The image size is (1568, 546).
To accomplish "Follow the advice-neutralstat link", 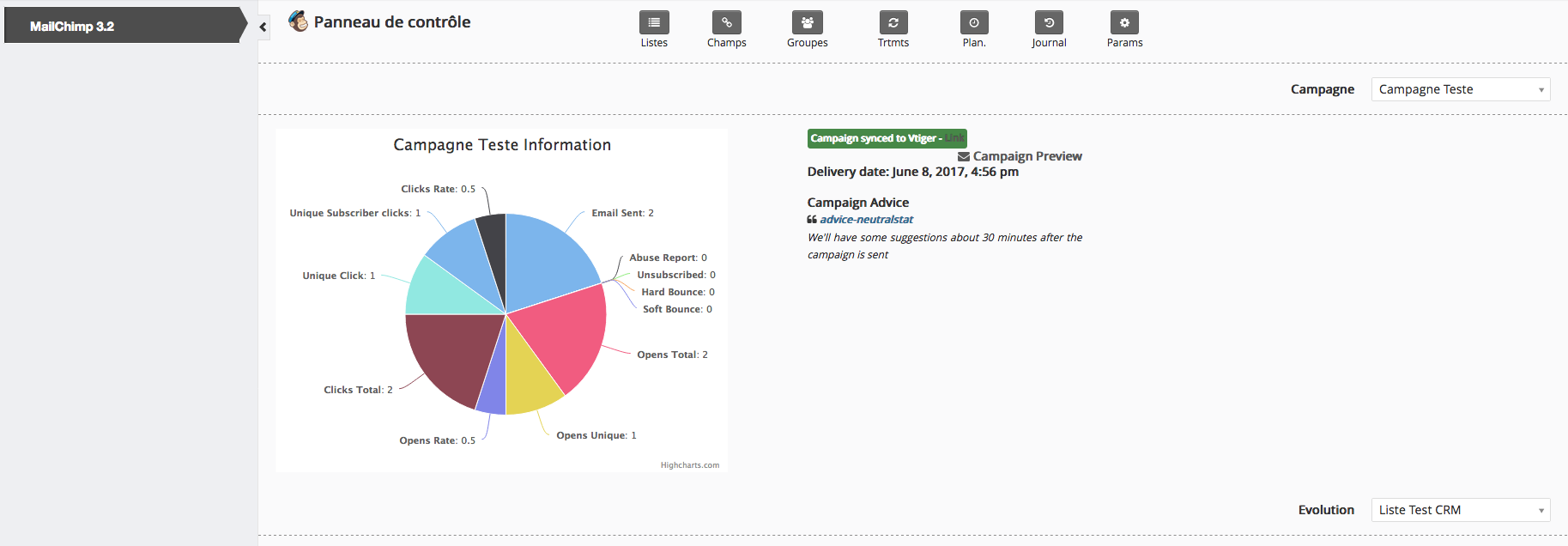I will point(866,220).
